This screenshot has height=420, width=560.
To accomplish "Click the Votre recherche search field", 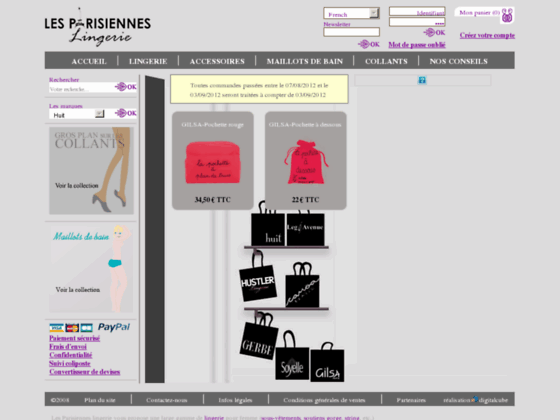I will (81, 88).
